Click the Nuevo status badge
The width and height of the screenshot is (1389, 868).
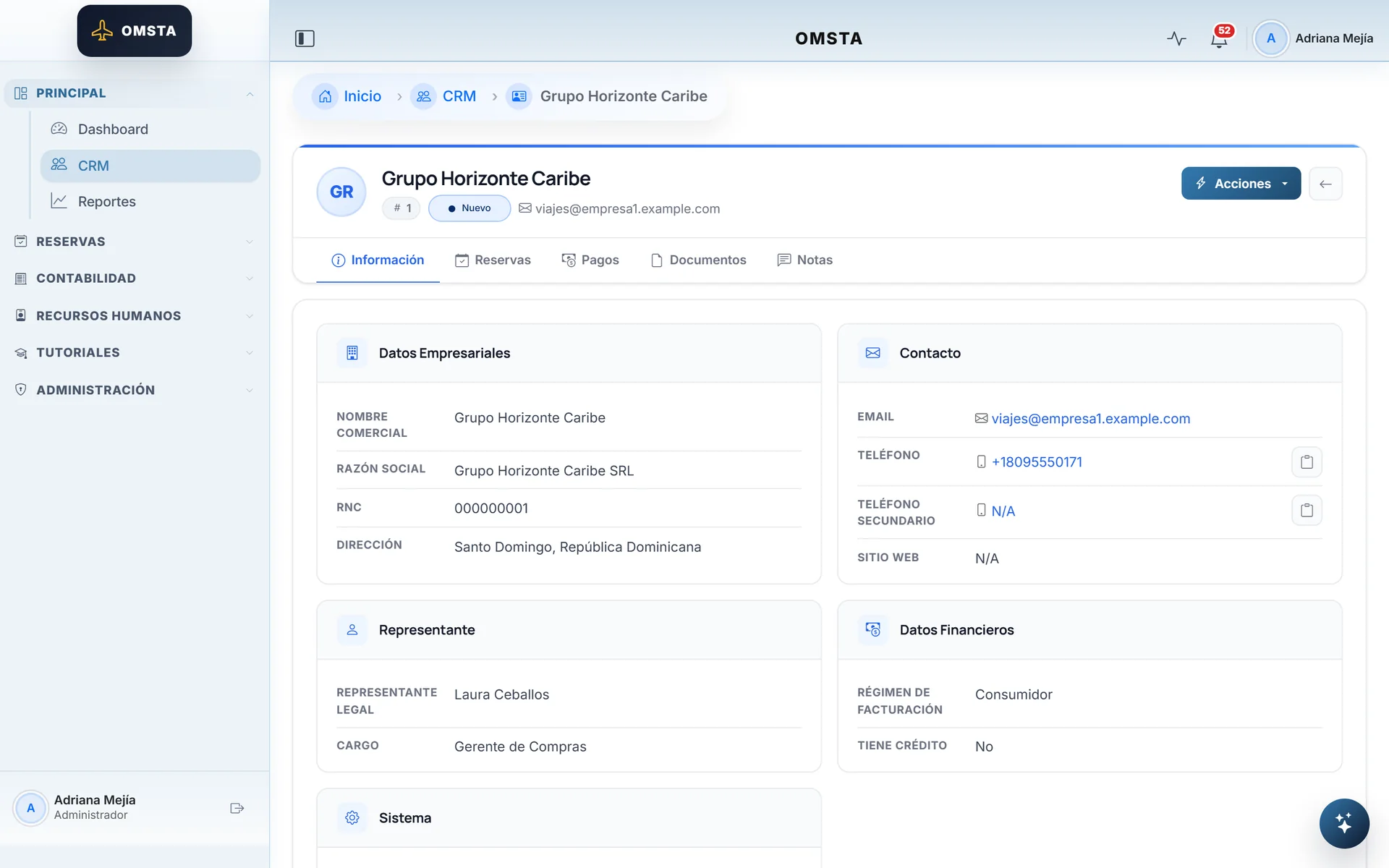click(x=470, y=208)
